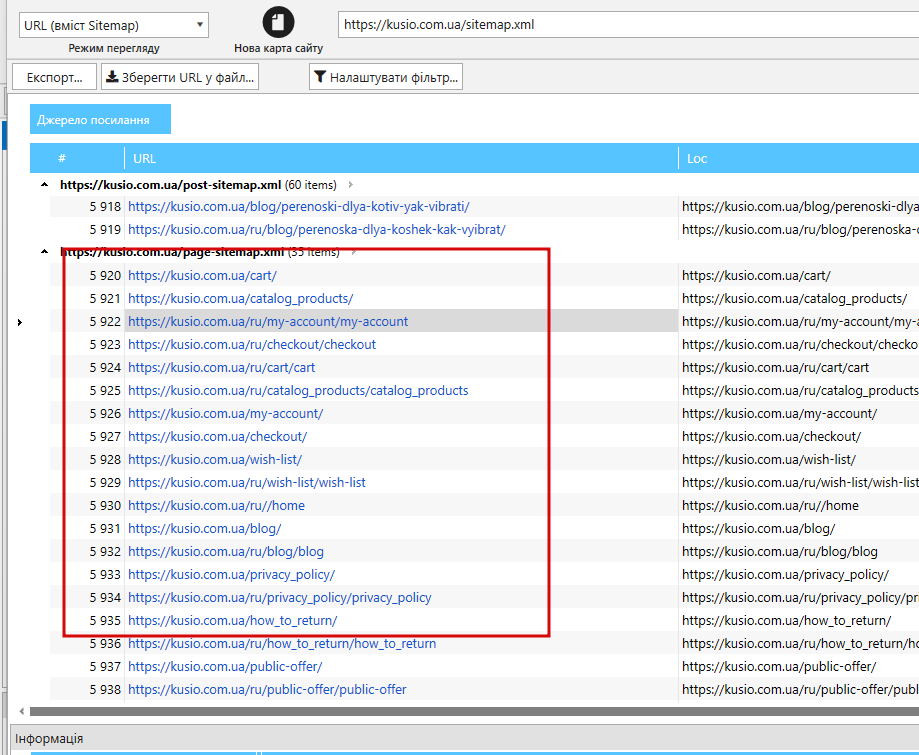This screenshot has height=755, width=919.
Task: Open the kusio.com.ua/ru//home link
Action: (216, 505)
